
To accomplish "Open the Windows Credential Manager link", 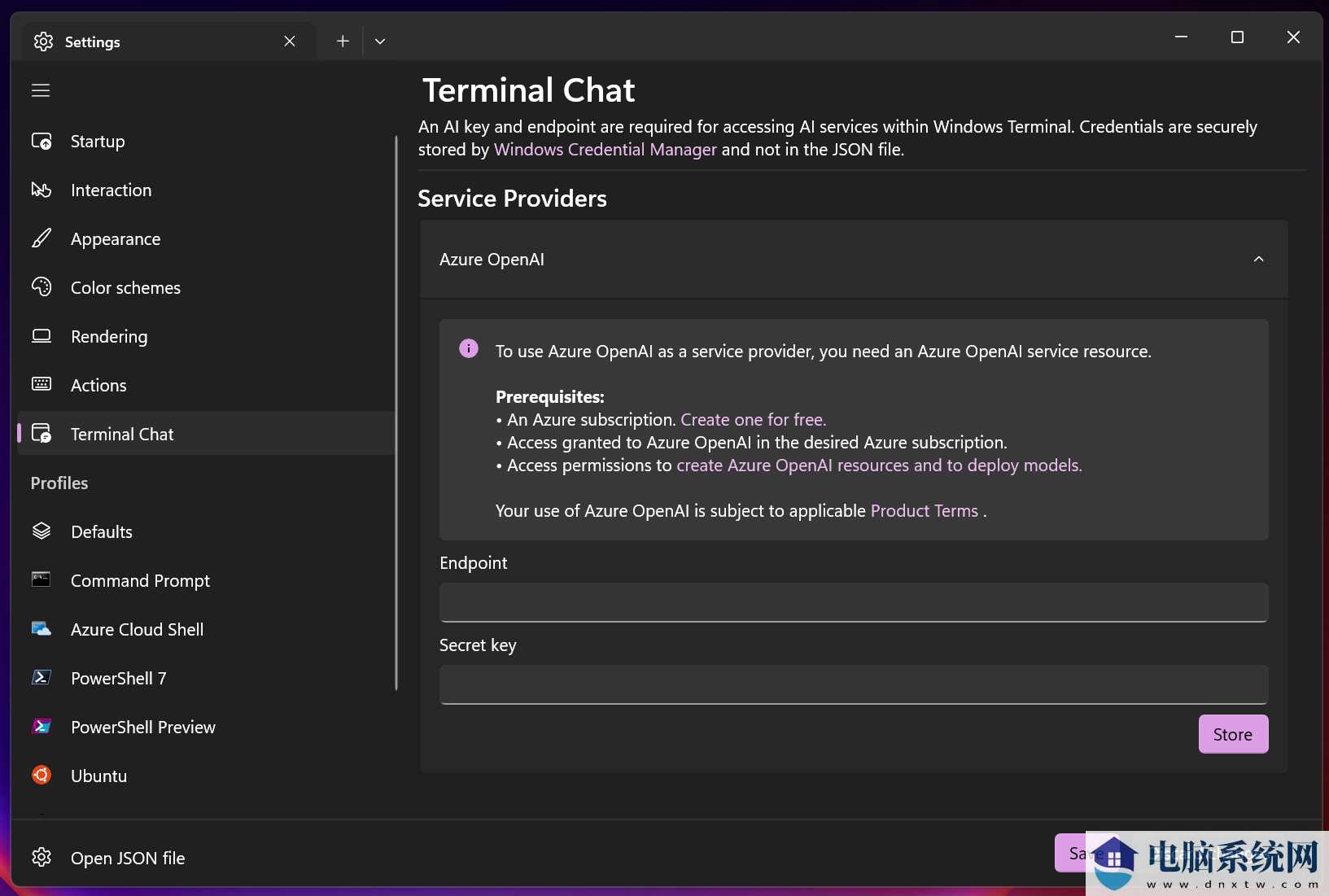I will (x=605, y=150).
